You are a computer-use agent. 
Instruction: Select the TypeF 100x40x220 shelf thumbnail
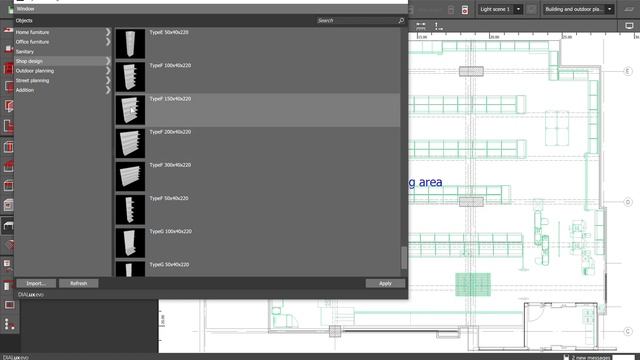pyautogui.click(x=130, y=77)
